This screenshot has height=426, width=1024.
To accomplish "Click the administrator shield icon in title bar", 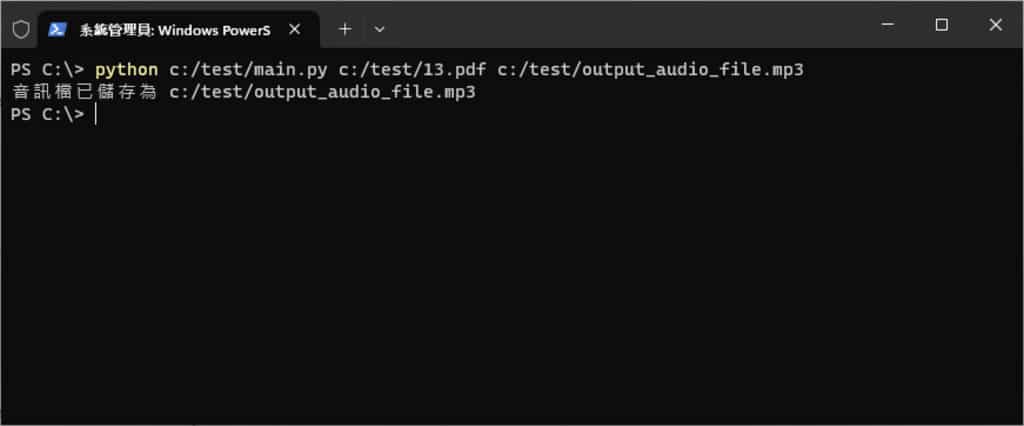I will point(20,30).
